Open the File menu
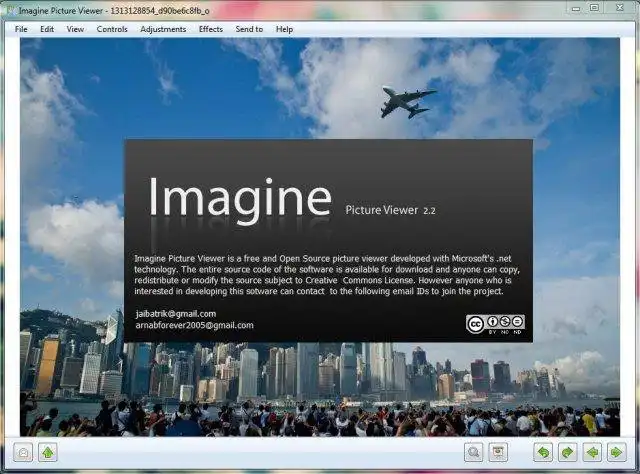640x474 pixels. [21, 29]
